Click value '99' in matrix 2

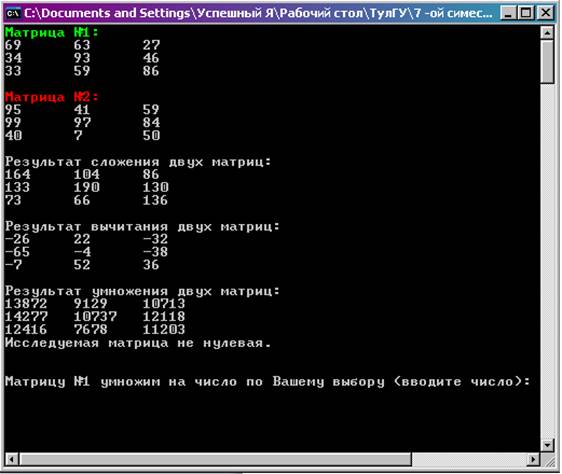[x=13, y=123]
